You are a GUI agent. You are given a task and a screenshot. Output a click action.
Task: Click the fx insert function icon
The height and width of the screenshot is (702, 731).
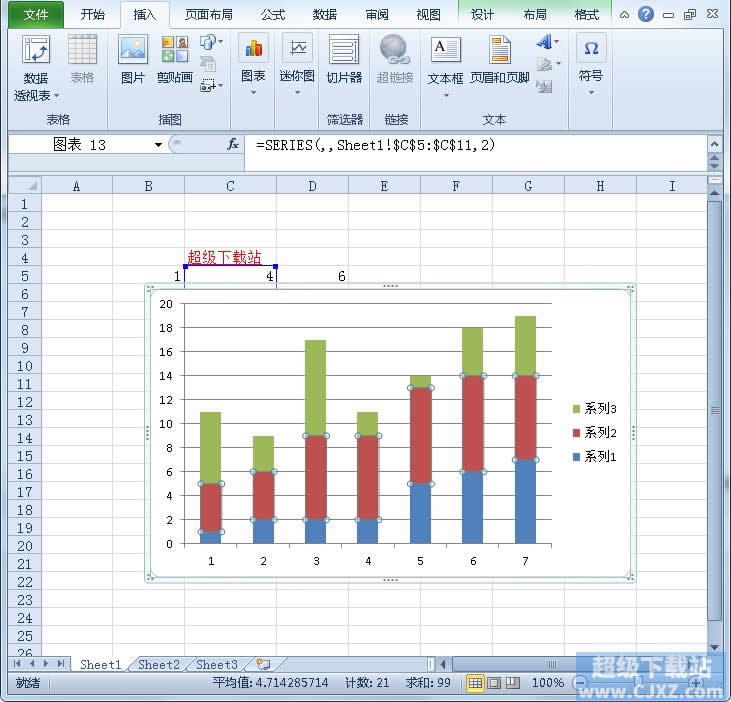click(x=233, y=145)
